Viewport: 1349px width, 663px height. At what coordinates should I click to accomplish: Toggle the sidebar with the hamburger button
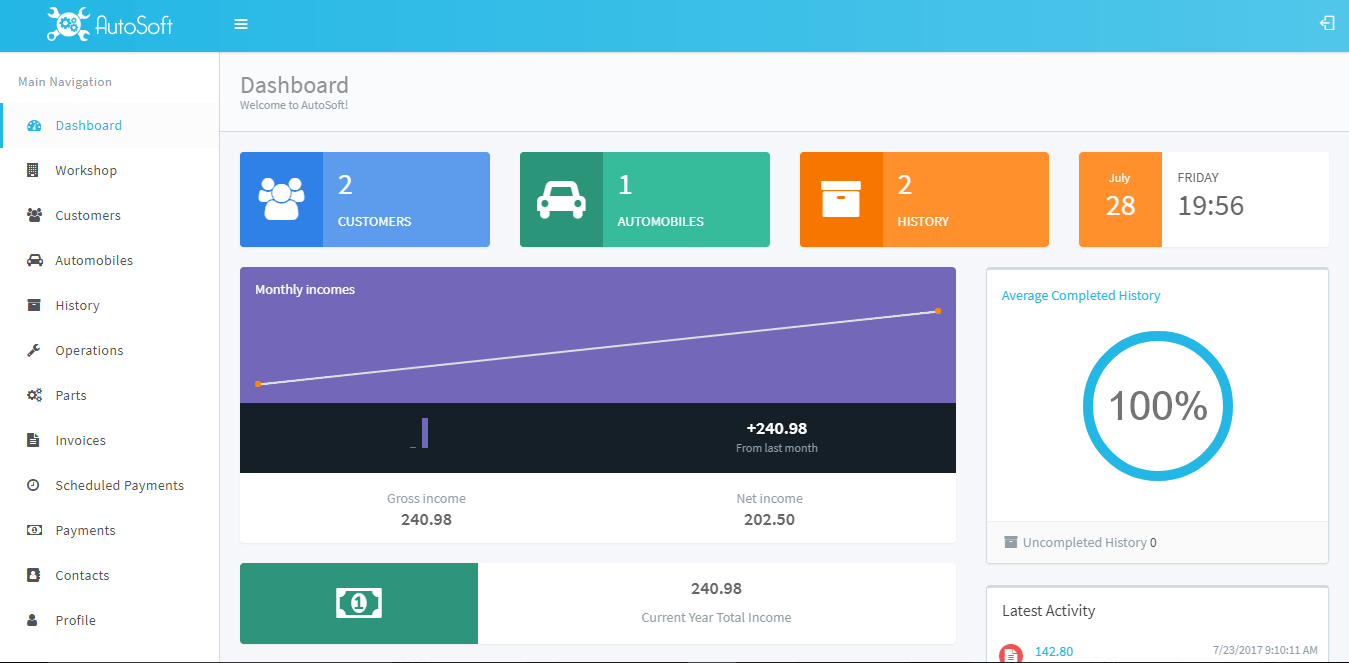tap(240, 22)
